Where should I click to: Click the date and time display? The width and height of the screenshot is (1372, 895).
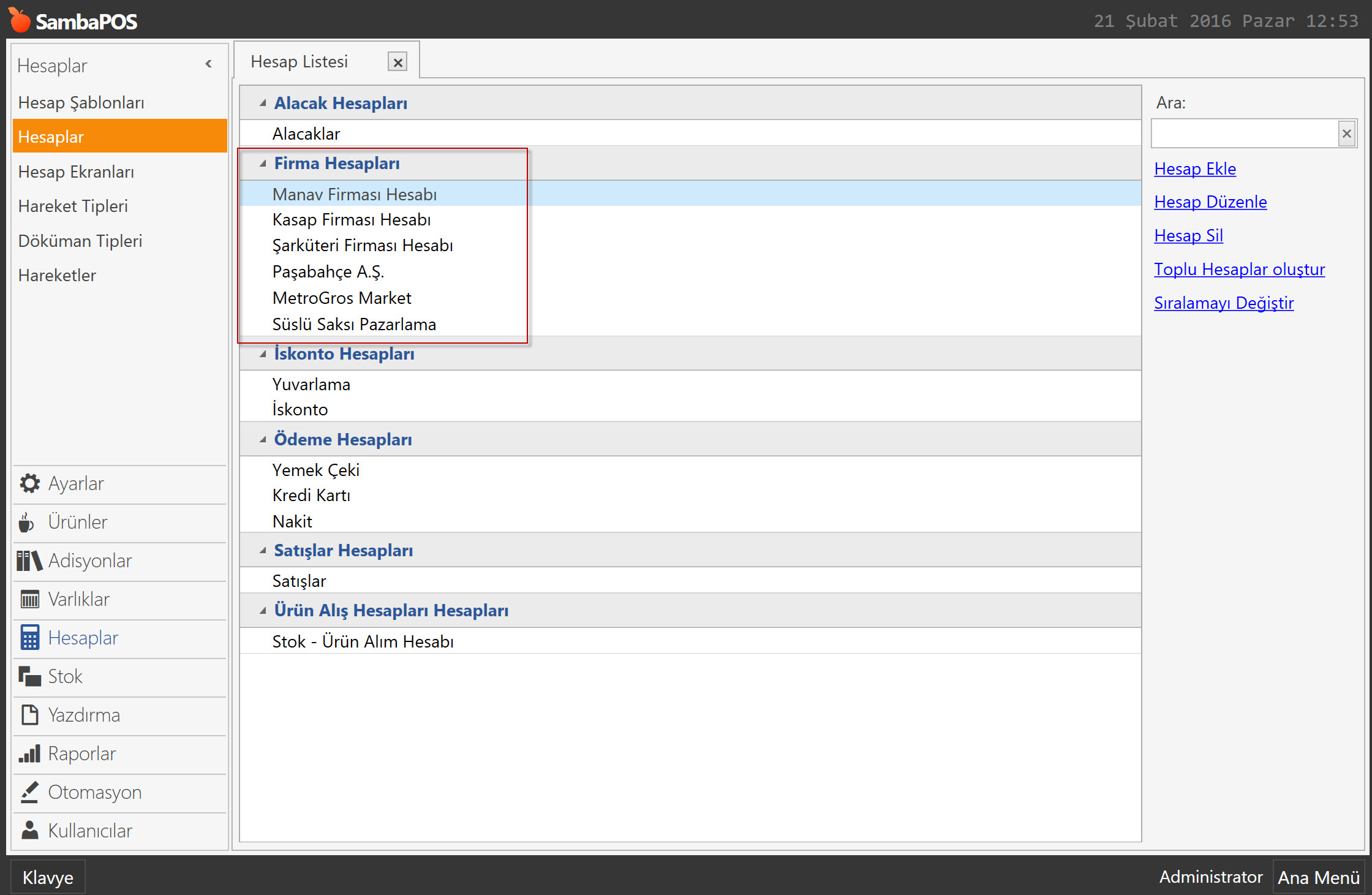pos(1226,21)
